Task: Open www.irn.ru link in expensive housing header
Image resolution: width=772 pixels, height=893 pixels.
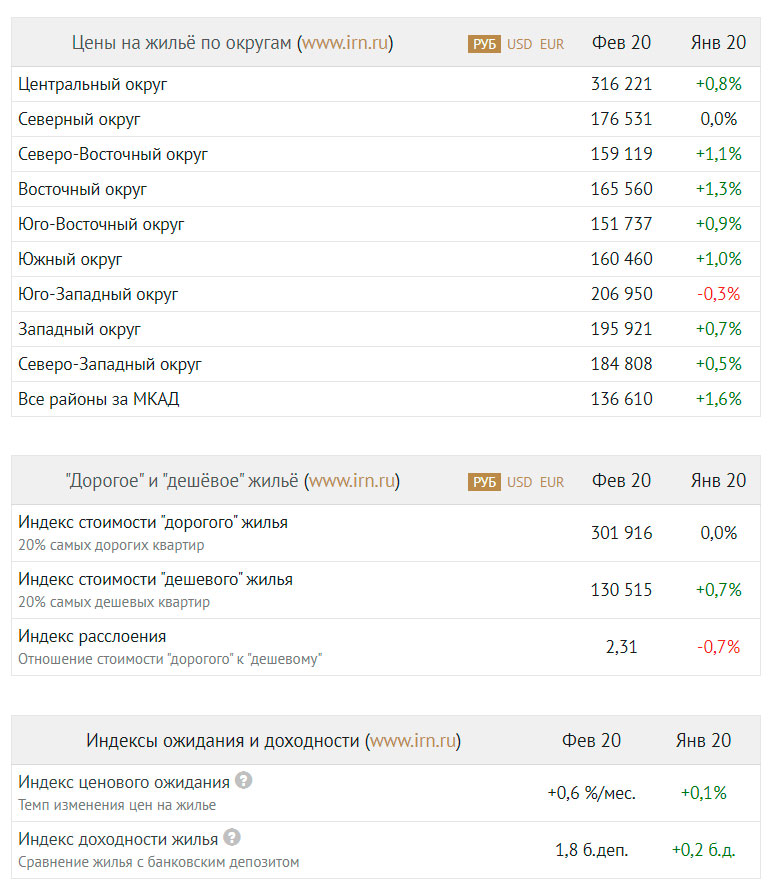Action: point(352,481)
